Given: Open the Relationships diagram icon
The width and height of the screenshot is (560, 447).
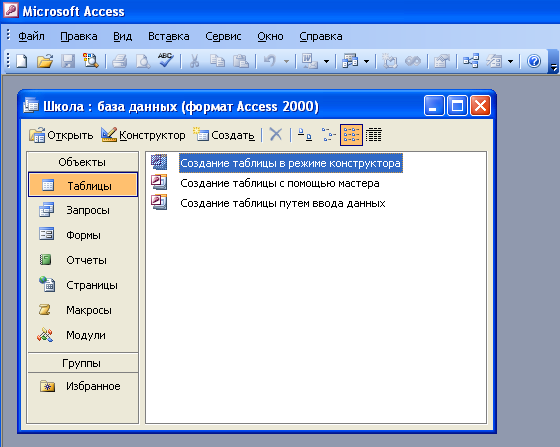Looking at the screenshot, I should pos(471,61).
